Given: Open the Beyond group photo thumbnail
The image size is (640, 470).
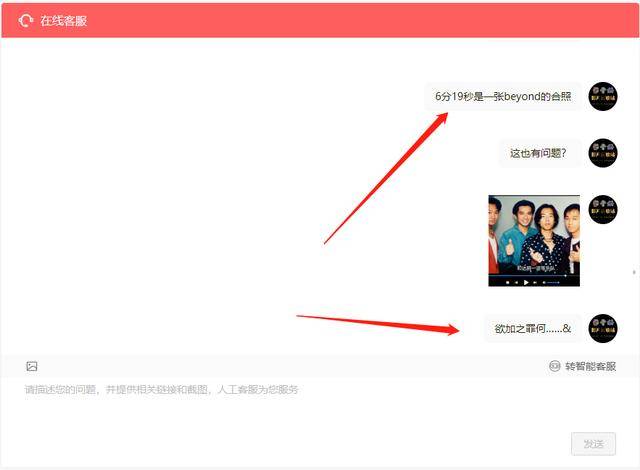Looking at the screenshot, I should coord(534,241).
